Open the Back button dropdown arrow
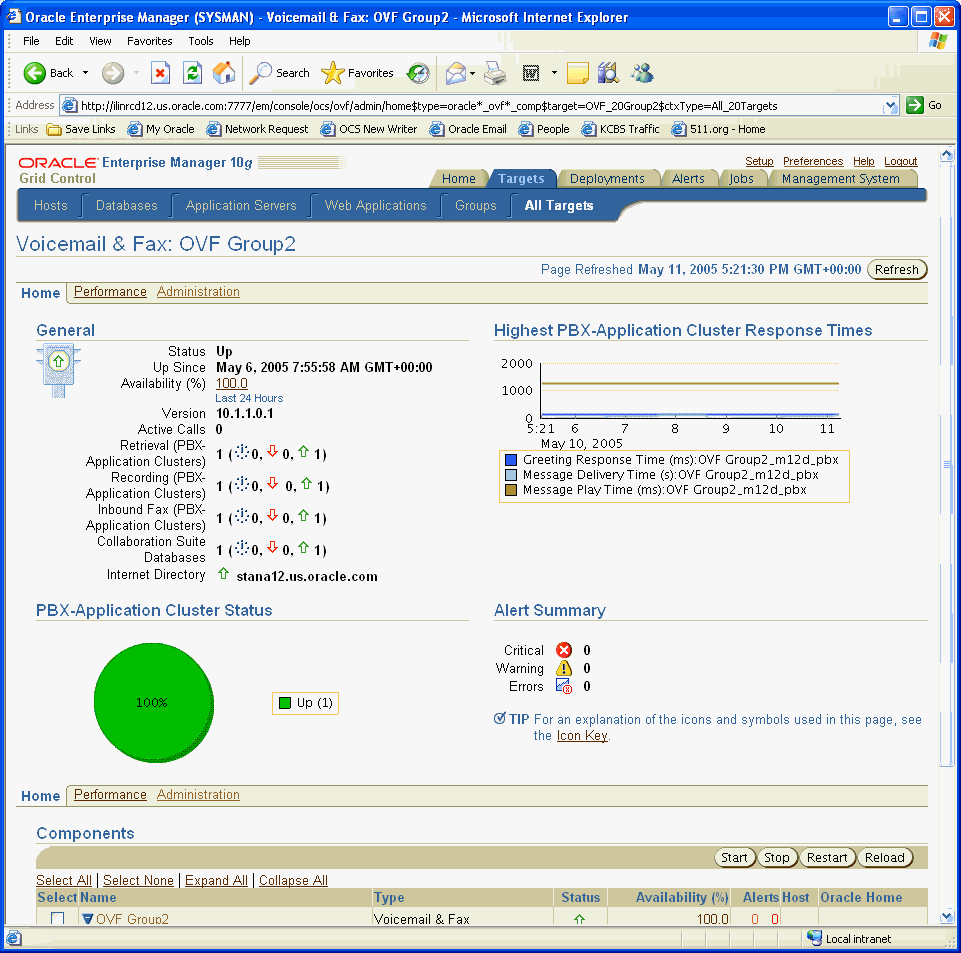 coord(86,73)
